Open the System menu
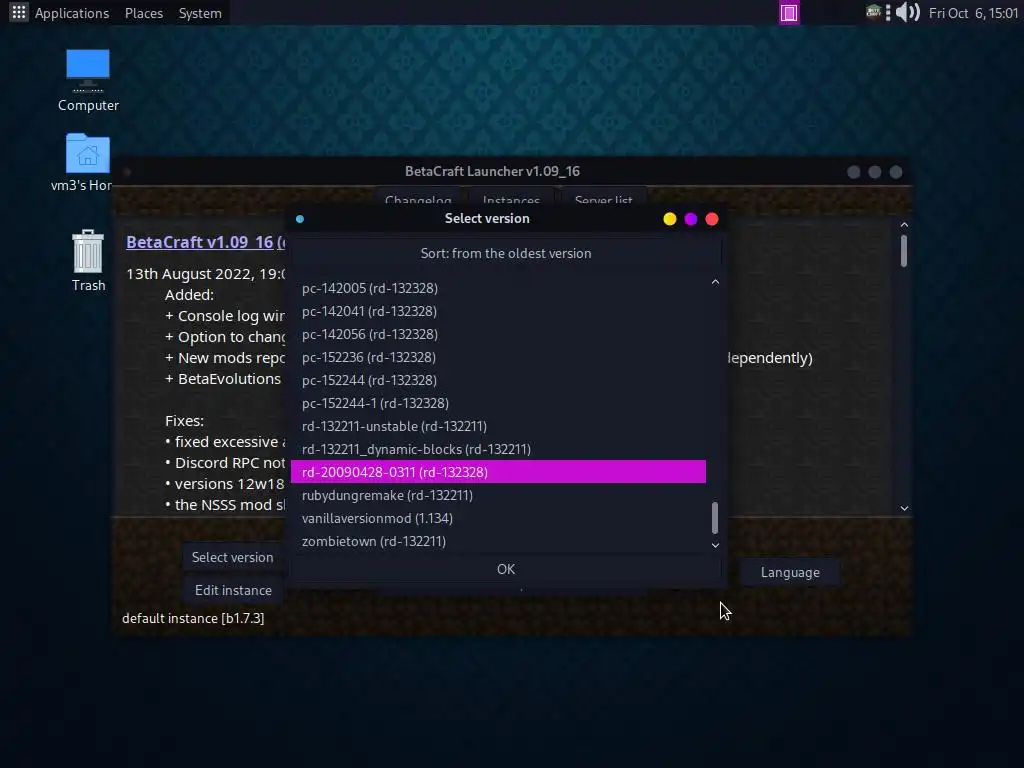This screenshot has height=768, width=1024. pos(200,13)
